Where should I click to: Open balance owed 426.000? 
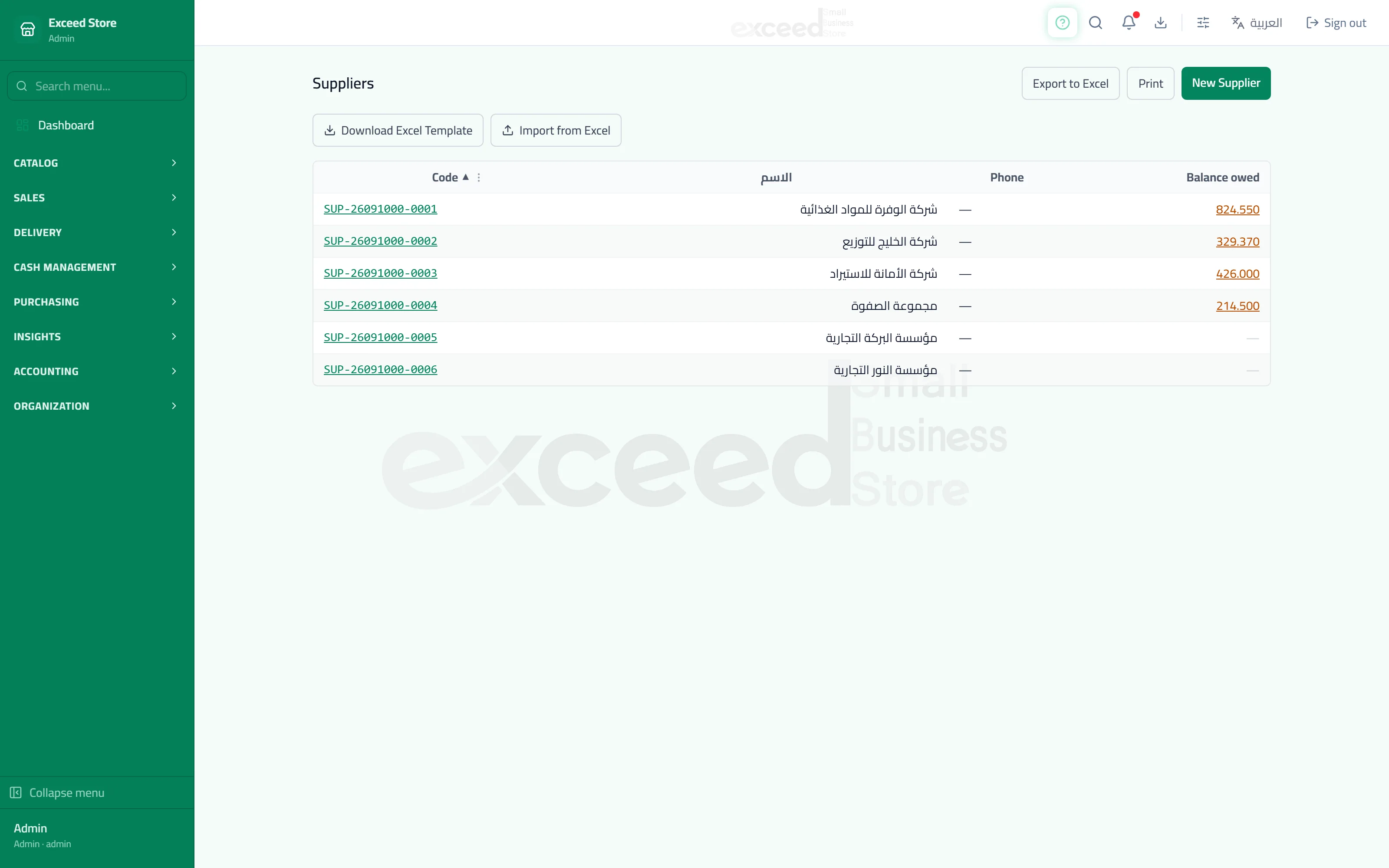point(1238,274)
